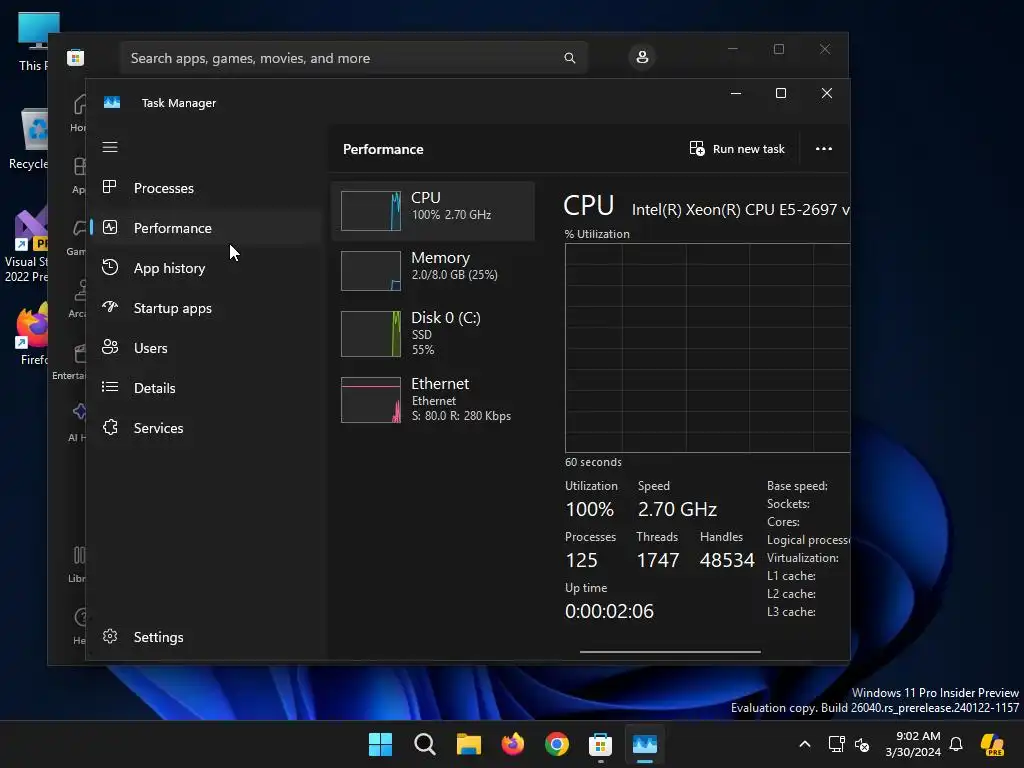Click the network status tray icon

coord(836,744)
